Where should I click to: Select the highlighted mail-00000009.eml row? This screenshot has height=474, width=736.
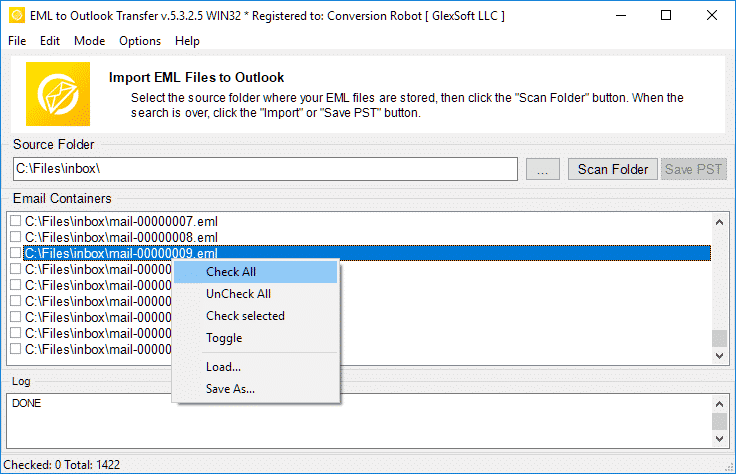(x=367, y=253)
